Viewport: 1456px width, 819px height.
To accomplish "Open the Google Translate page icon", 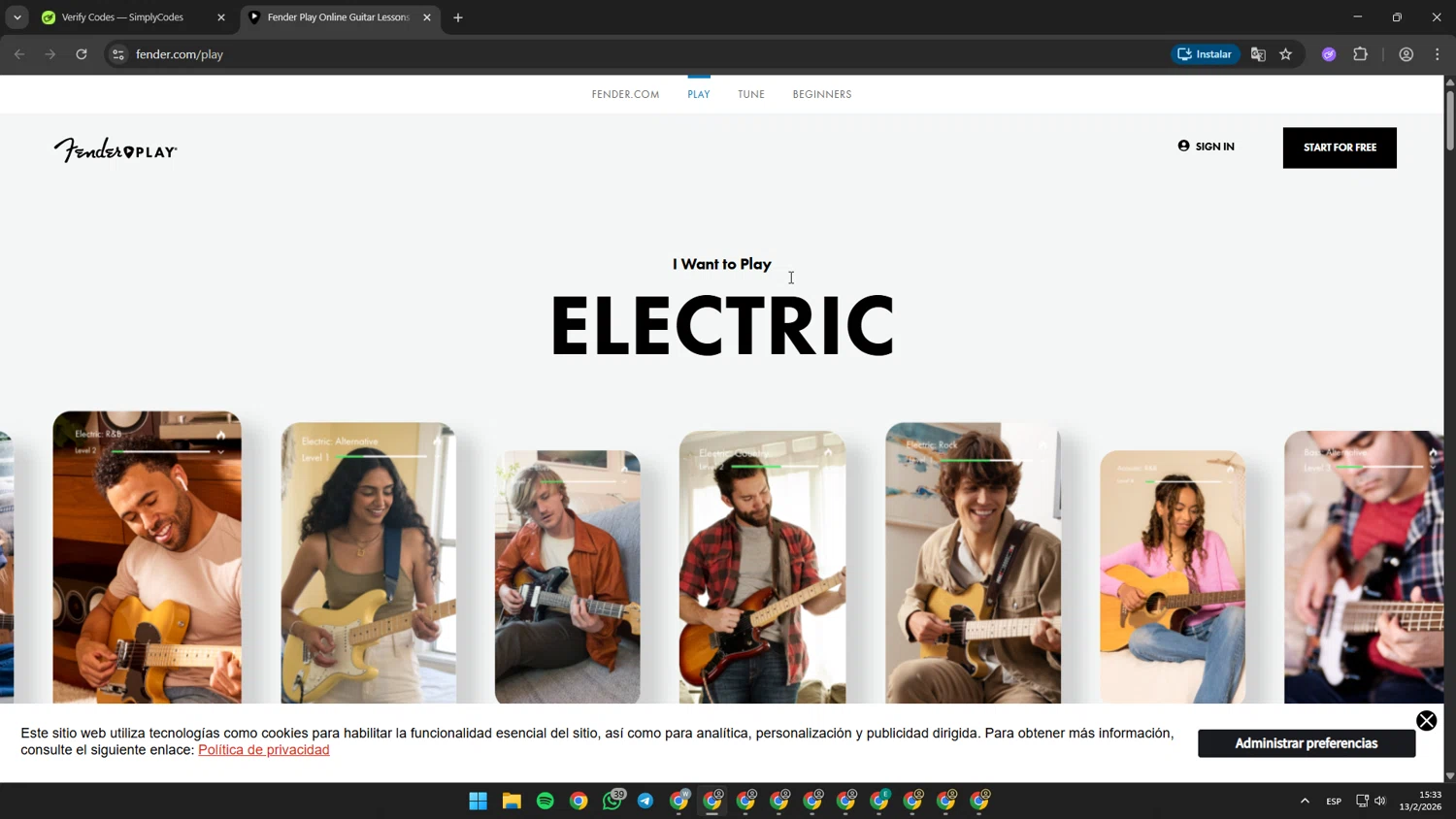I will pyautogui.click(x=1258, y=54).
